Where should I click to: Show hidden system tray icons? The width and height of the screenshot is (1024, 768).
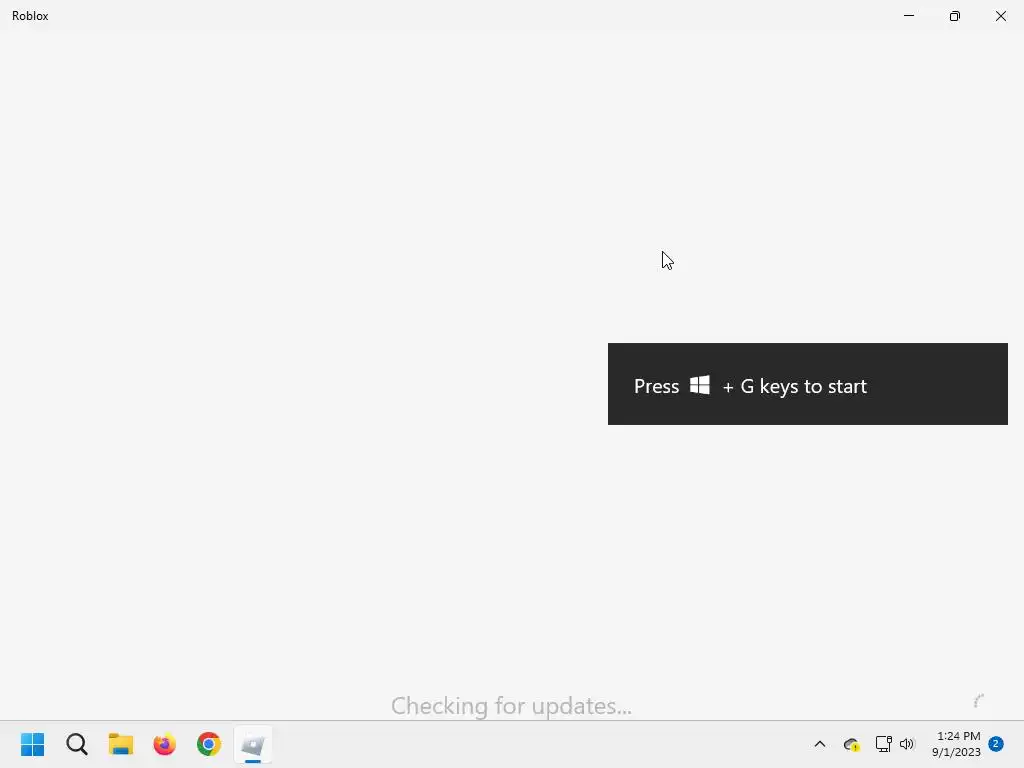click(820, 744)
